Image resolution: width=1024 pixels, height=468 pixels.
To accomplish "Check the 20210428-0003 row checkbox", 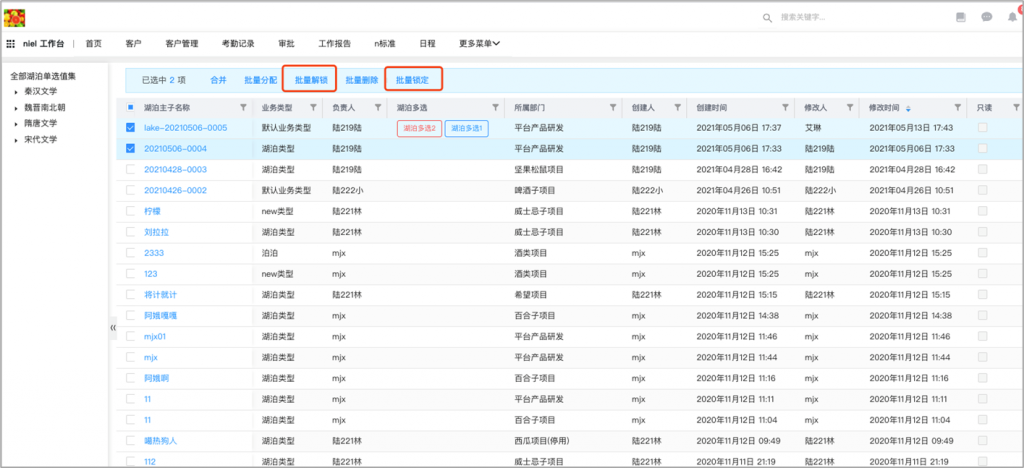I will (130, 169).
